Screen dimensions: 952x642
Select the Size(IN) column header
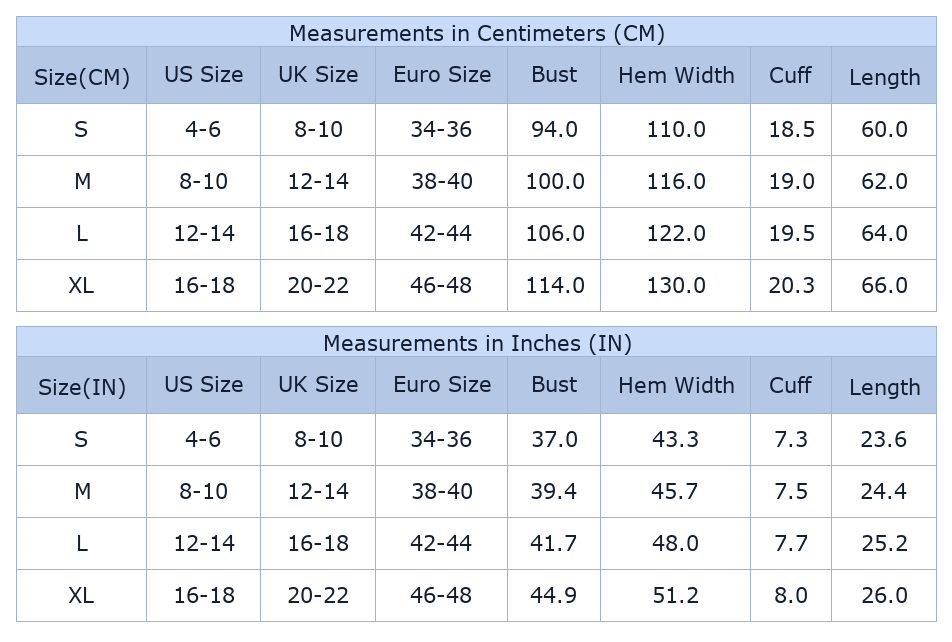82,387
